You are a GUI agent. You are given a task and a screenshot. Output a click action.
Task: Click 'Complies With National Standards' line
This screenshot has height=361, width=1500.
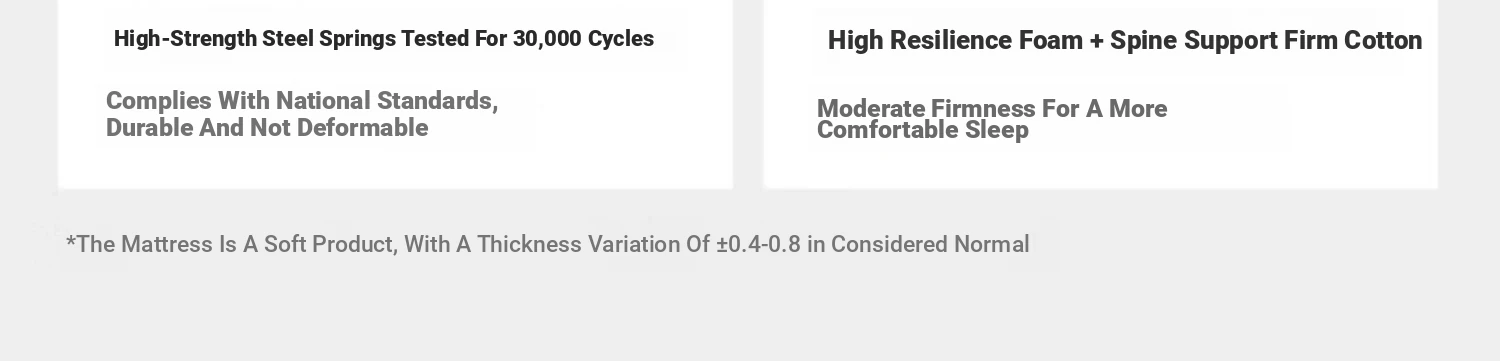click(x=302, y=101)
